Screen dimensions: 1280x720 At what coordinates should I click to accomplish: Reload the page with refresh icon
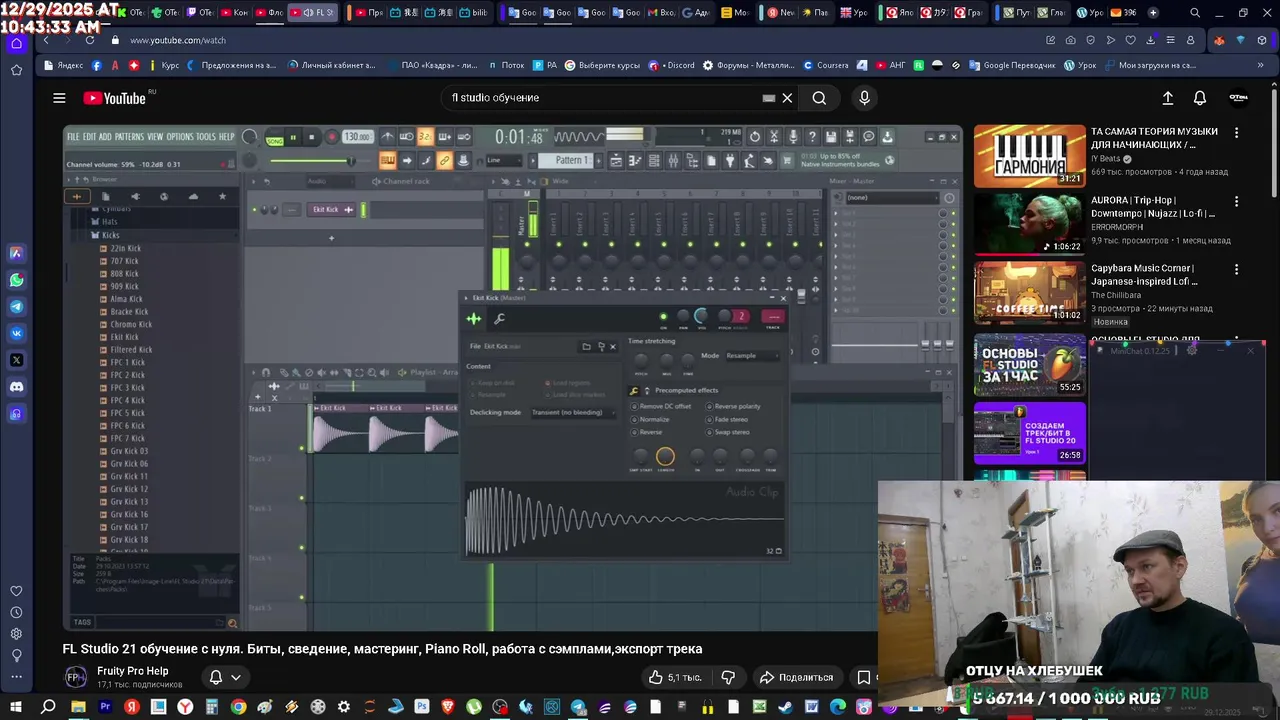(x=90, y=40)
